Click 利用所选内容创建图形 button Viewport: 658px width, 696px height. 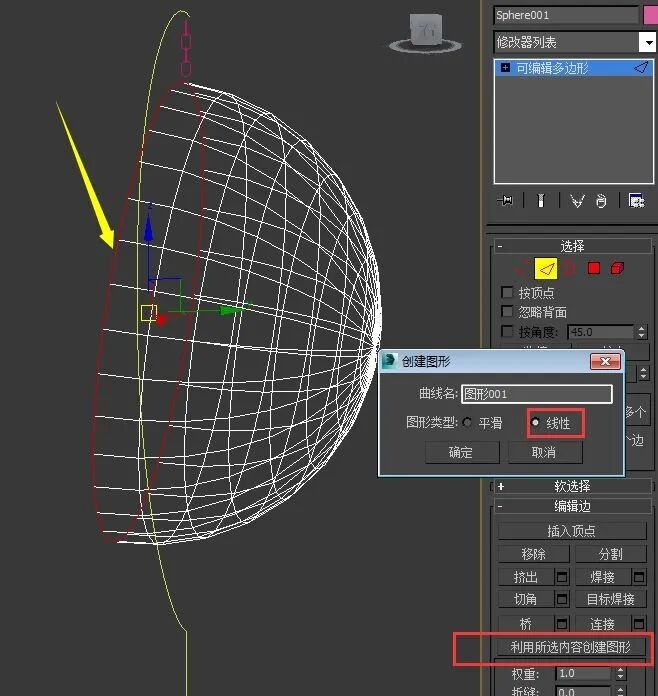point(571,647)
